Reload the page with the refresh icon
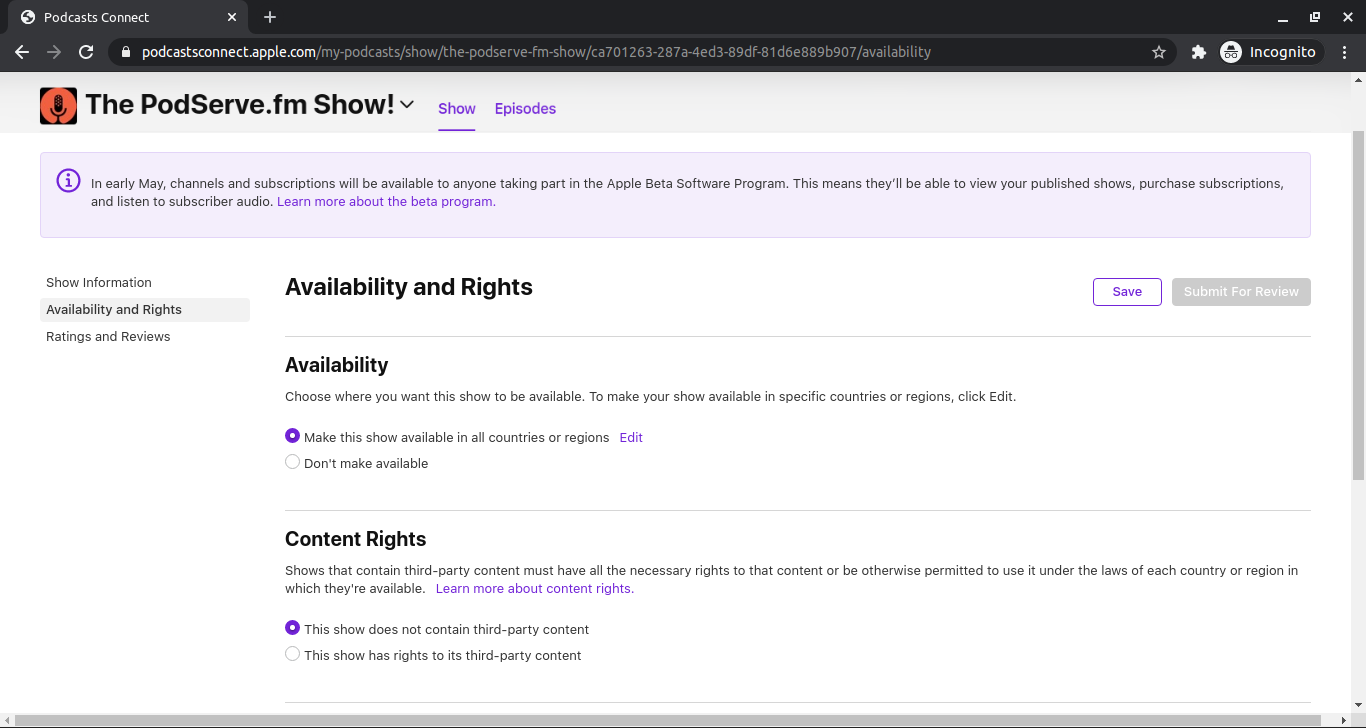1366x728 pixels. click(x=86, y=52)
